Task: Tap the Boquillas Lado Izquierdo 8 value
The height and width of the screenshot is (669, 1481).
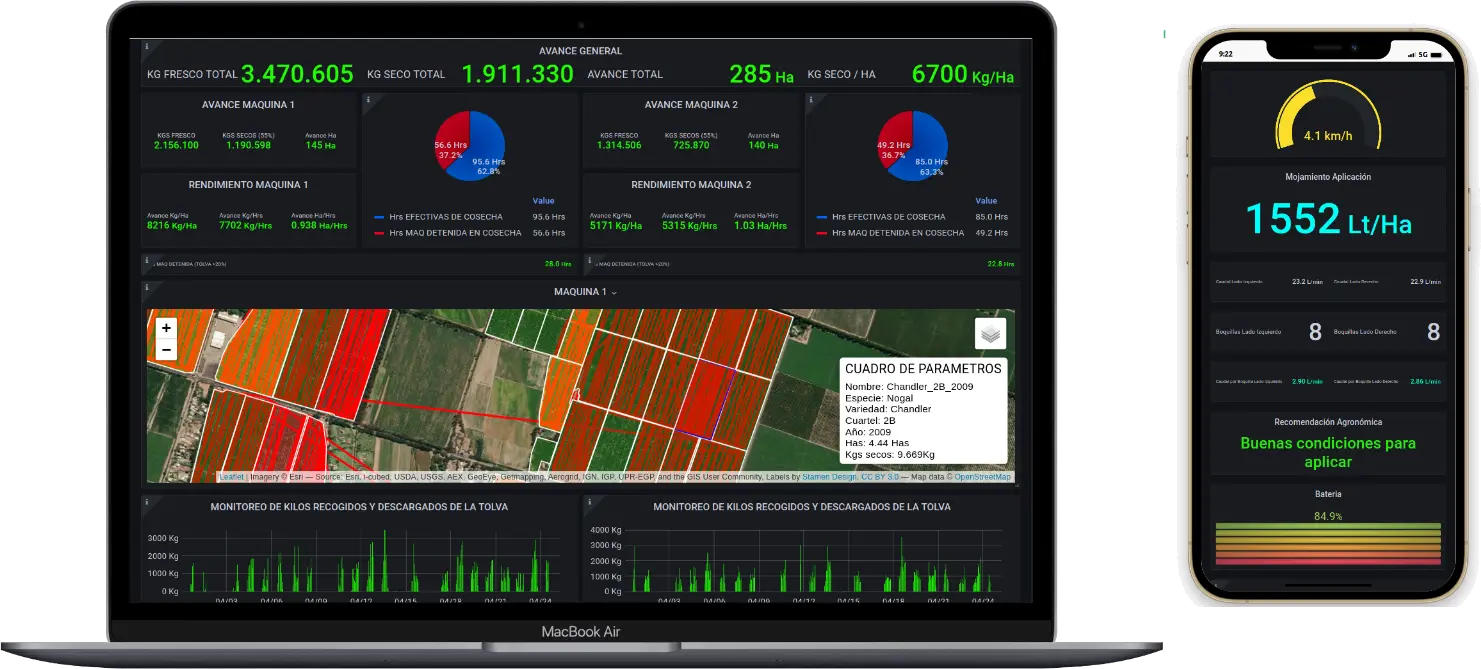Action: [x=1316, y=332]
